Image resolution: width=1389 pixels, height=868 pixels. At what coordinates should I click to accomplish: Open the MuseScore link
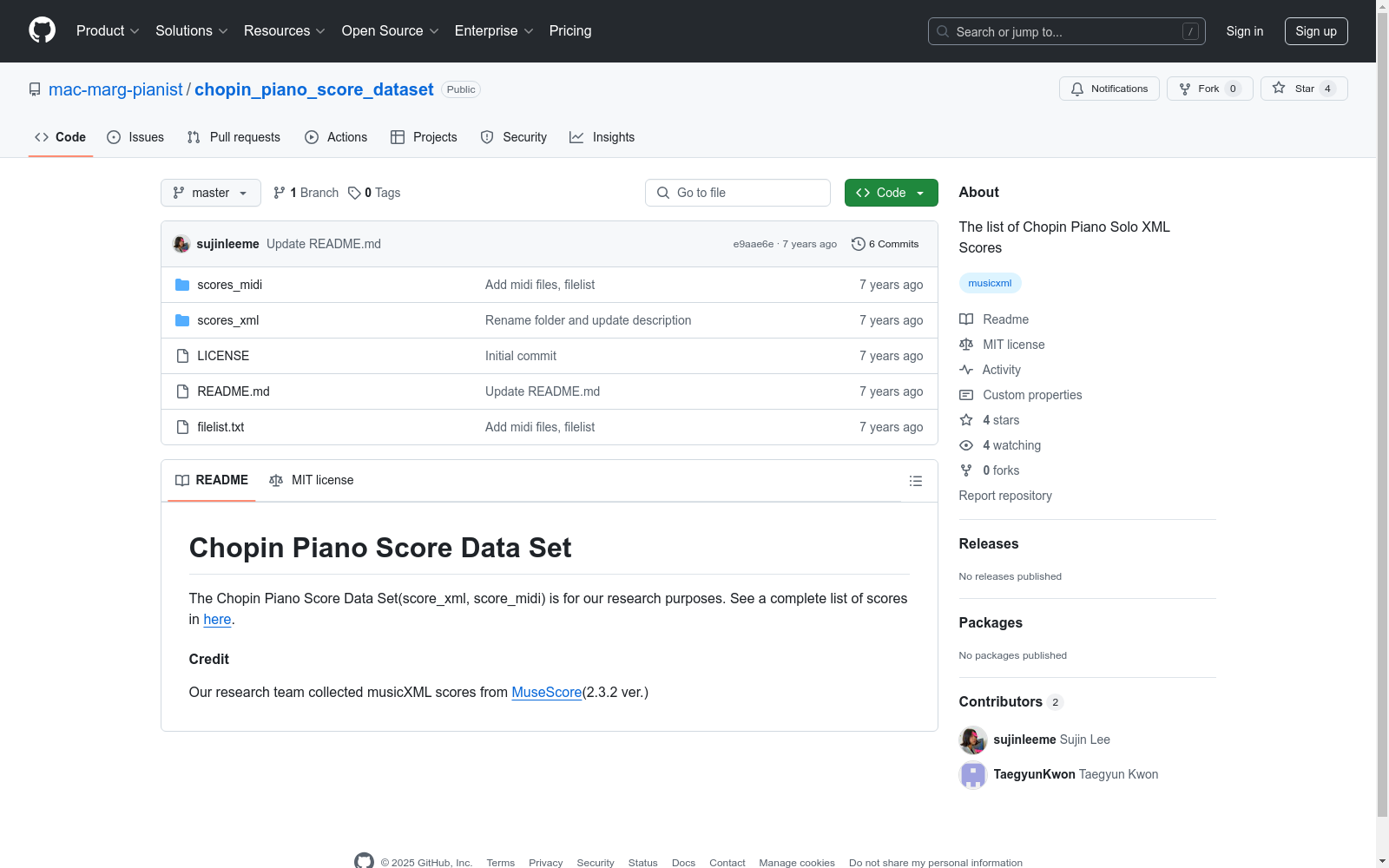[547, 692]
